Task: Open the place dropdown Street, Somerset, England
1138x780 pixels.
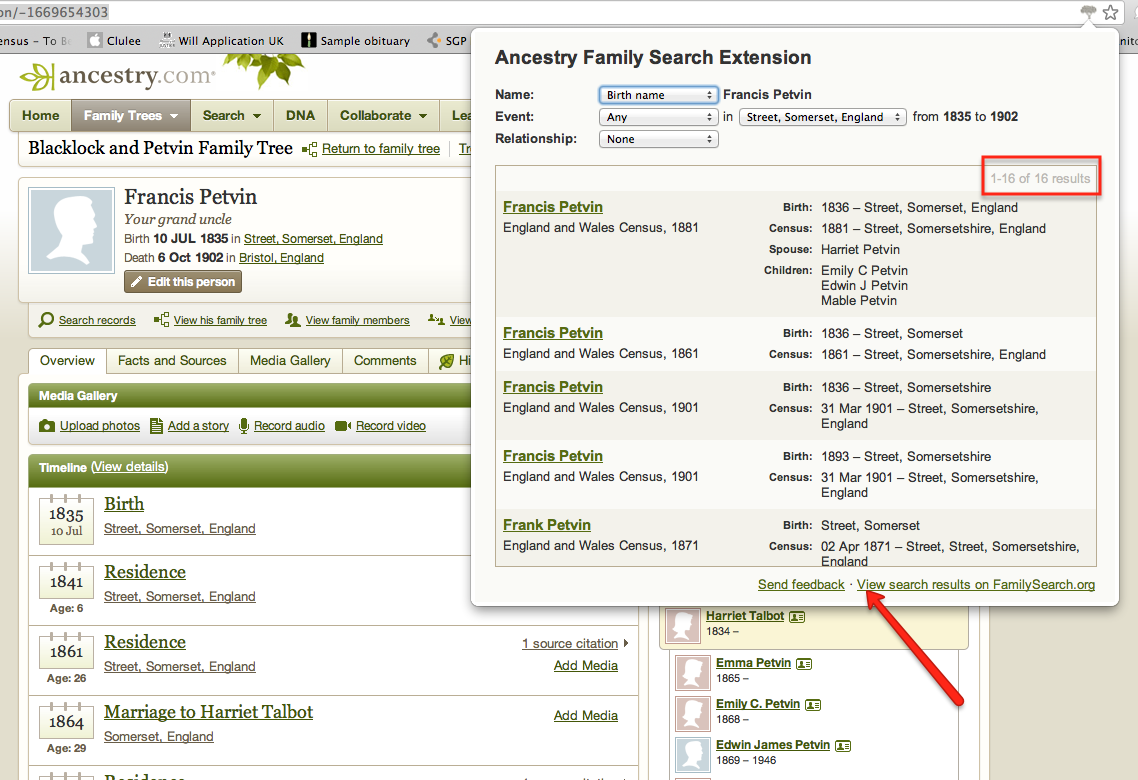Action: click(x=822, y=117)
